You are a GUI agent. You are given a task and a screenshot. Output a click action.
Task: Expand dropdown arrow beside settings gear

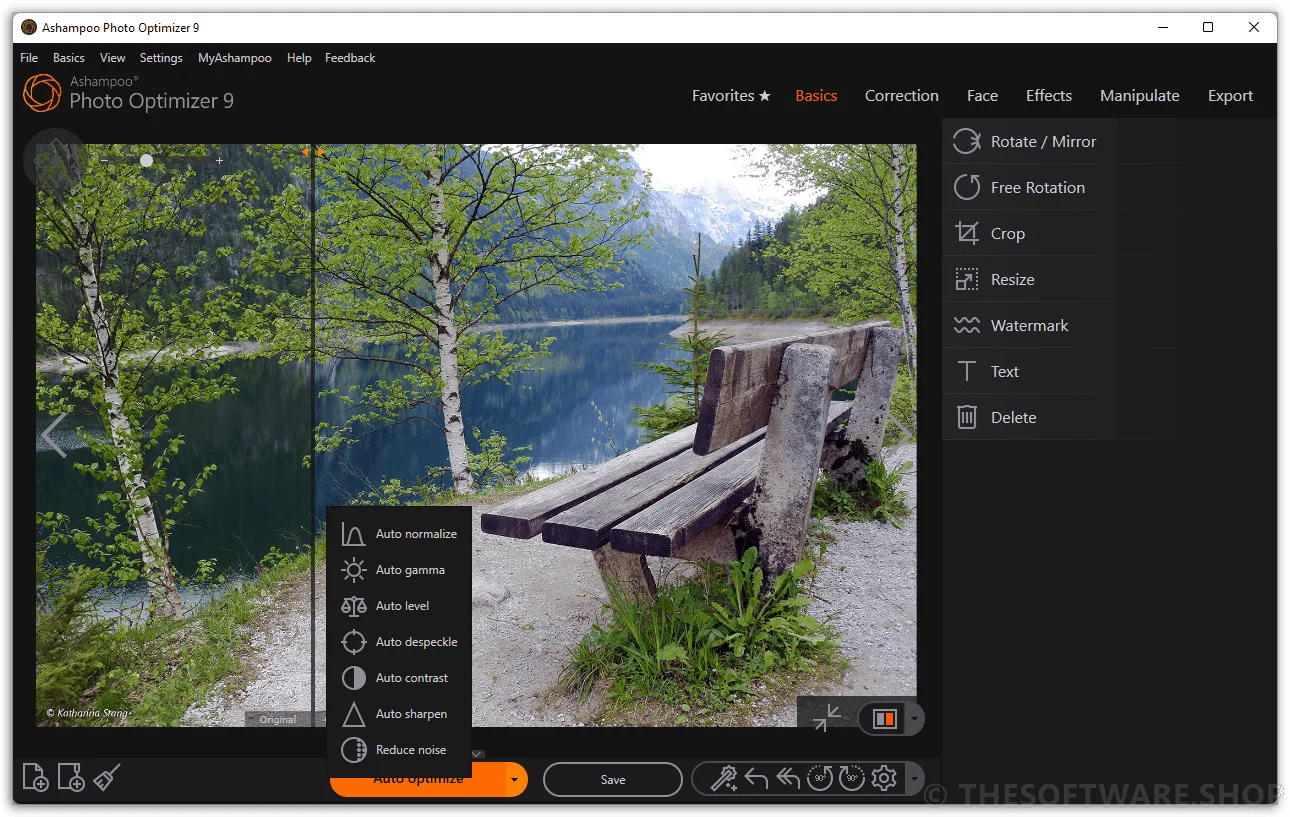pyautogui.click(x=914, y=779)
